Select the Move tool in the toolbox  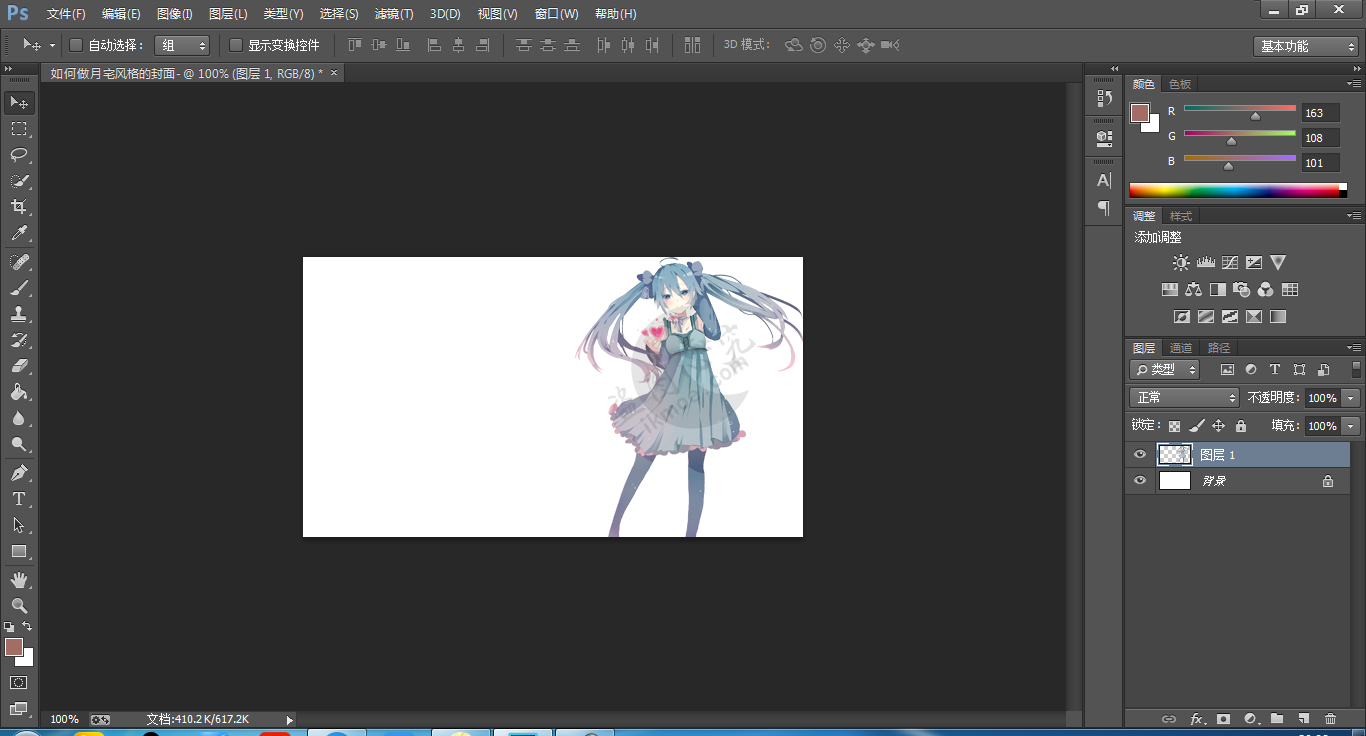[19, 103]
